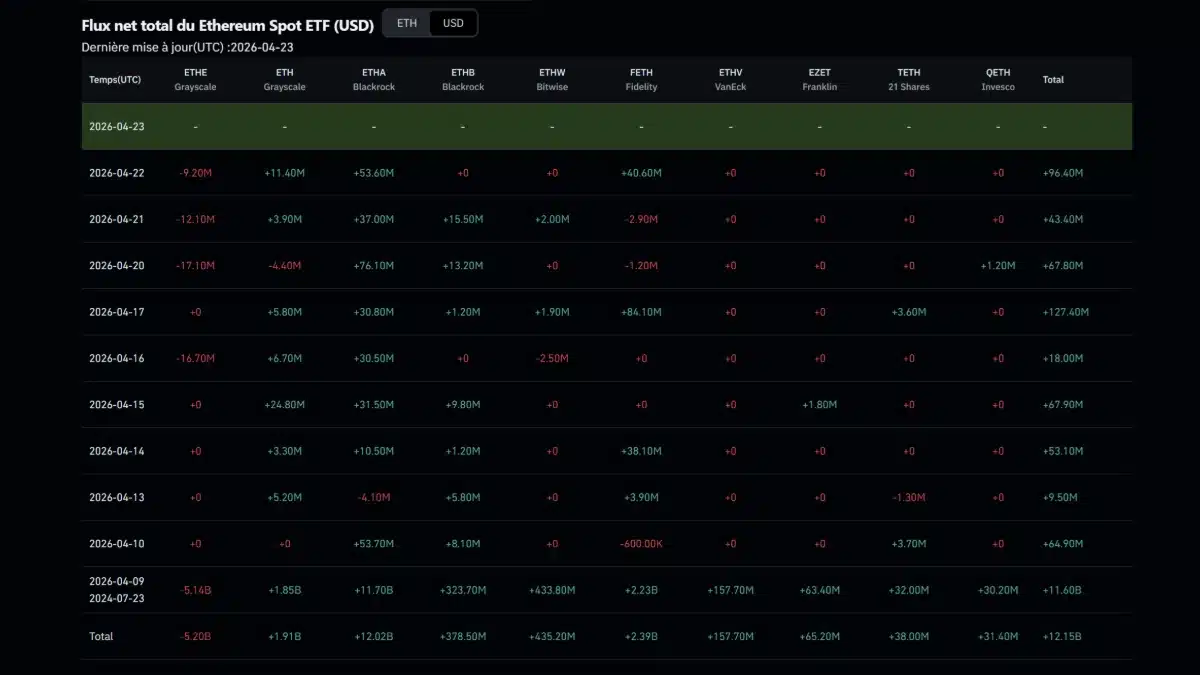The image size is (1200, 675).
Task: Click the Total column header
Action: pyautogui.click(x=1053, y=79)
